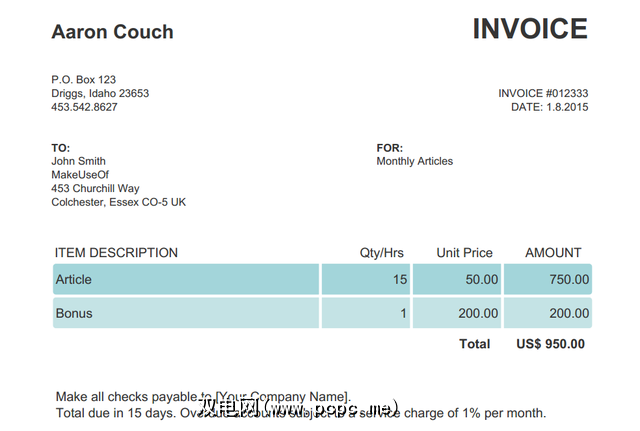The image size is (640, 431).
Task: Click the invoice number #012333
Action: coord(543,93)
